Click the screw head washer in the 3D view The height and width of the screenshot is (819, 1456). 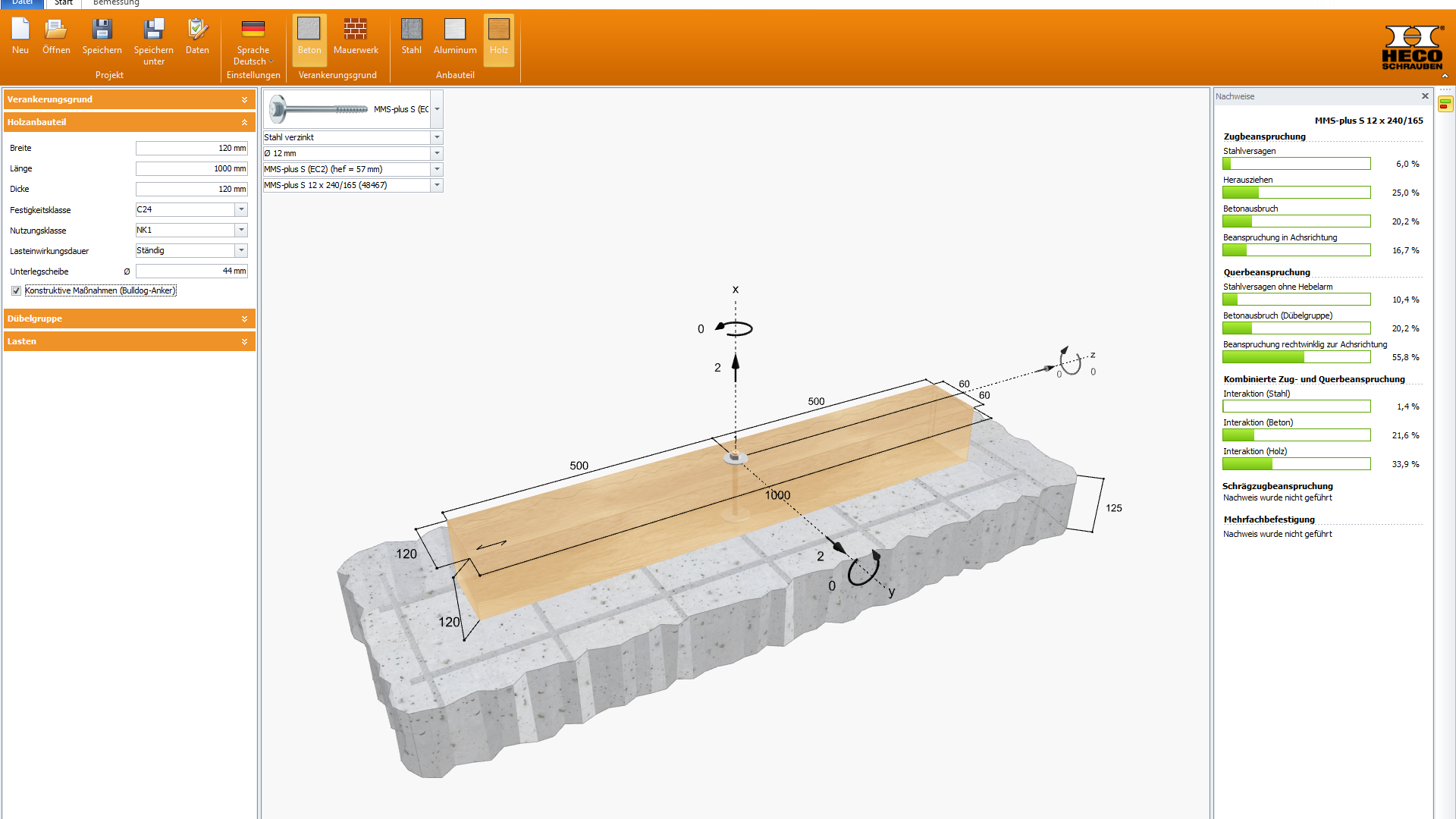(x=735, y=457)
